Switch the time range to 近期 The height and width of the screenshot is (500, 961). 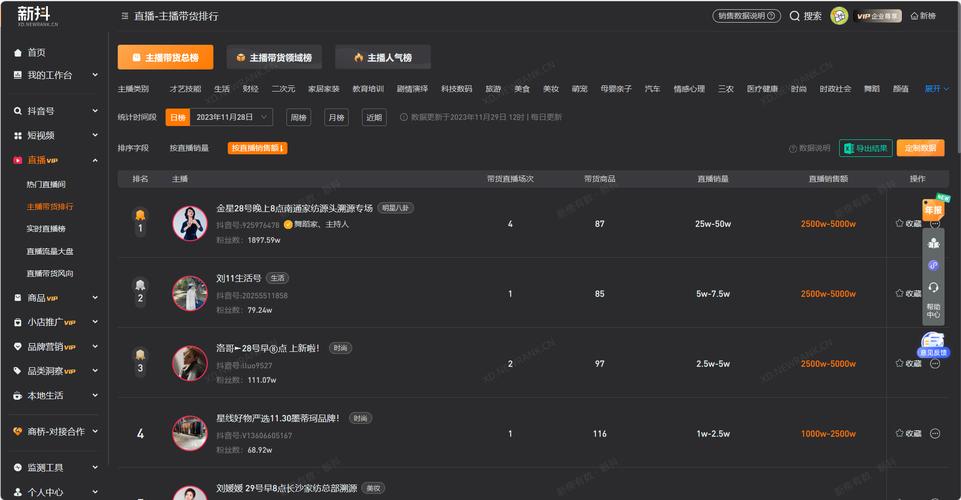click(374, 117)
